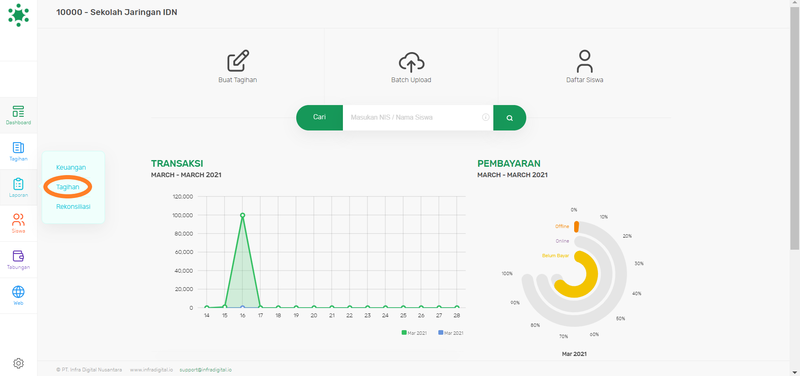The height and width of the screenshot is (376, 800).
Task: Click the PT. Infra Digital Nusantara footer text
Action: click(89, 370)
